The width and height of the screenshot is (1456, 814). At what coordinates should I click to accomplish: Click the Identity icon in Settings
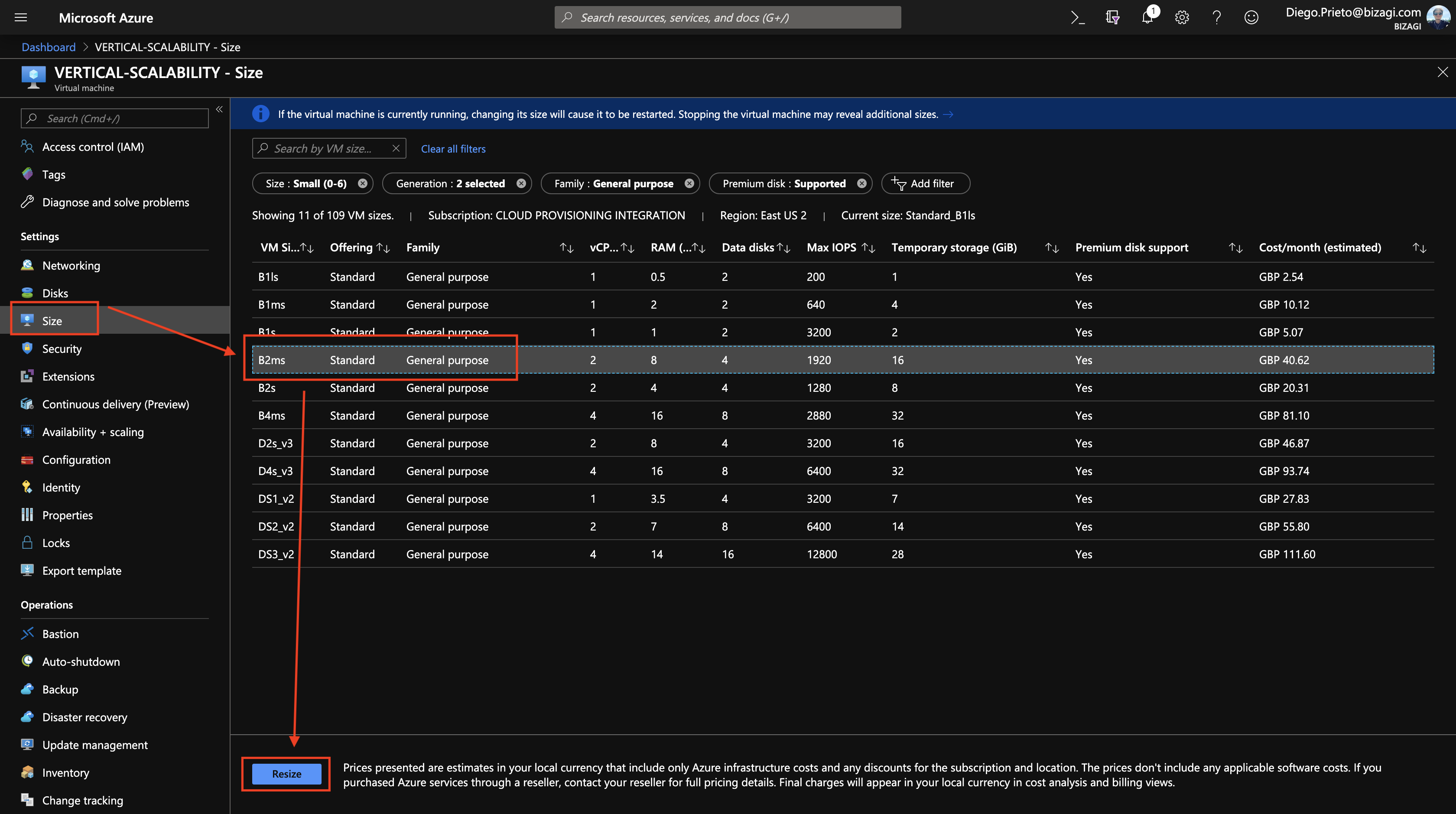click(x=27, y=487)
